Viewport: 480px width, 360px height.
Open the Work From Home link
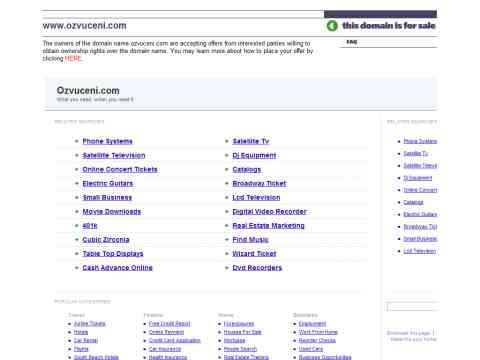318,332
